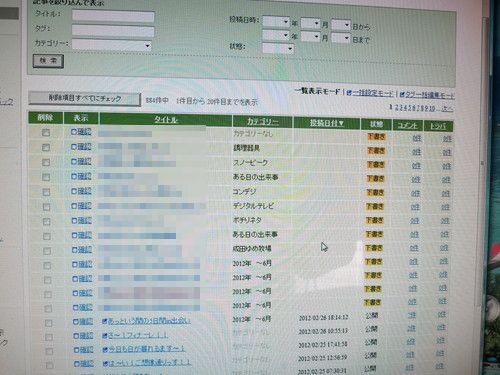Open 確認 preview icon for 調理器具 row
The width and height of the screenshot is (500, 375).
tap(74, 147)
